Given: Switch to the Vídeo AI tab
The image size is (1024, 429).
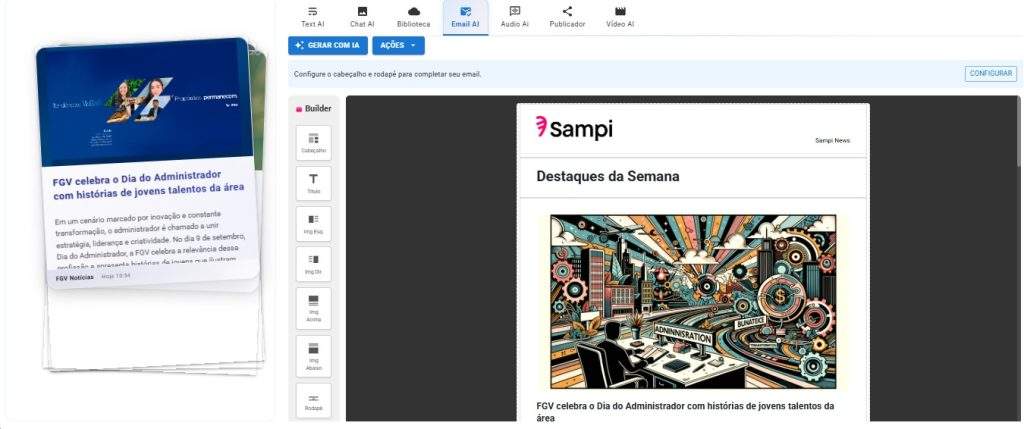Looking at the screenshot, I should (x=620, y=17).
